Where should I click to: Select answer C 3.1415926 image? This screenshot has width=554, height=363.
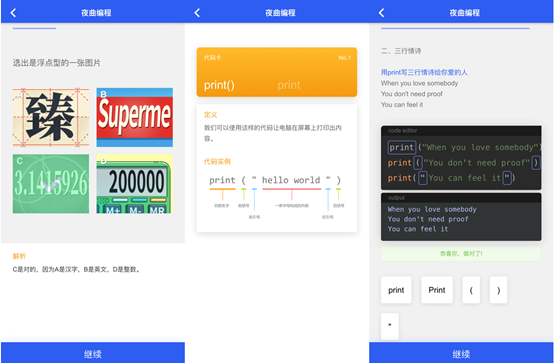coord(51,183)
